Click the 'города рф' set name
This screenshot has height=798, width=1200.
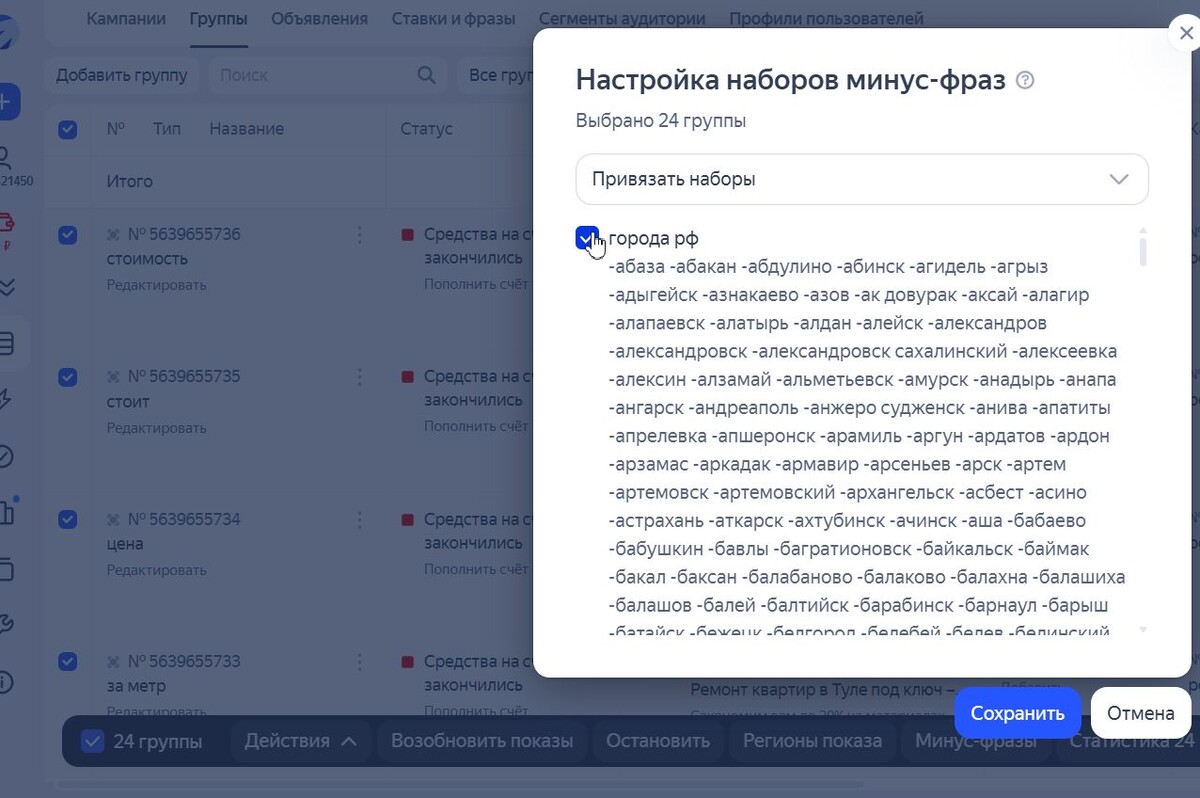[x=653, y=238]
